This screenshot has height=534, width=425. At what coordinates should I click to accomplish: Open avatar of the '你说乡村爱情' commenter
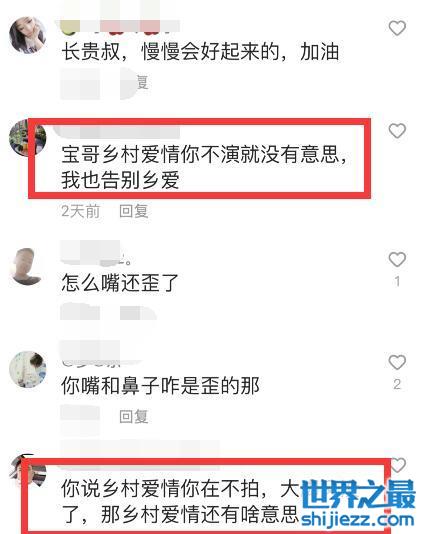(27, 472)
